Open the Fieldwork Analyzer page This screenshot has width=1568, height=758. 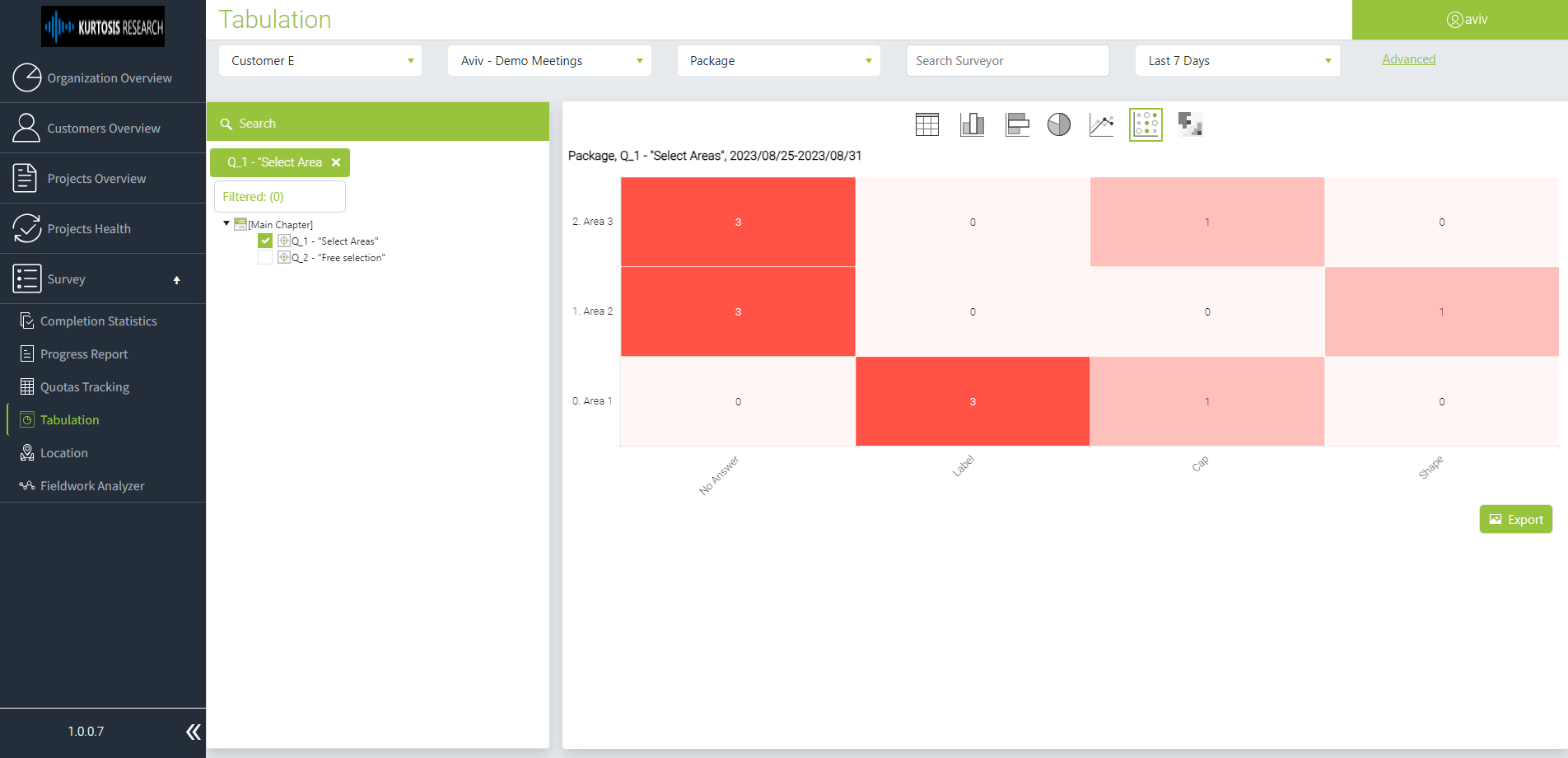(x=92, y=485)
